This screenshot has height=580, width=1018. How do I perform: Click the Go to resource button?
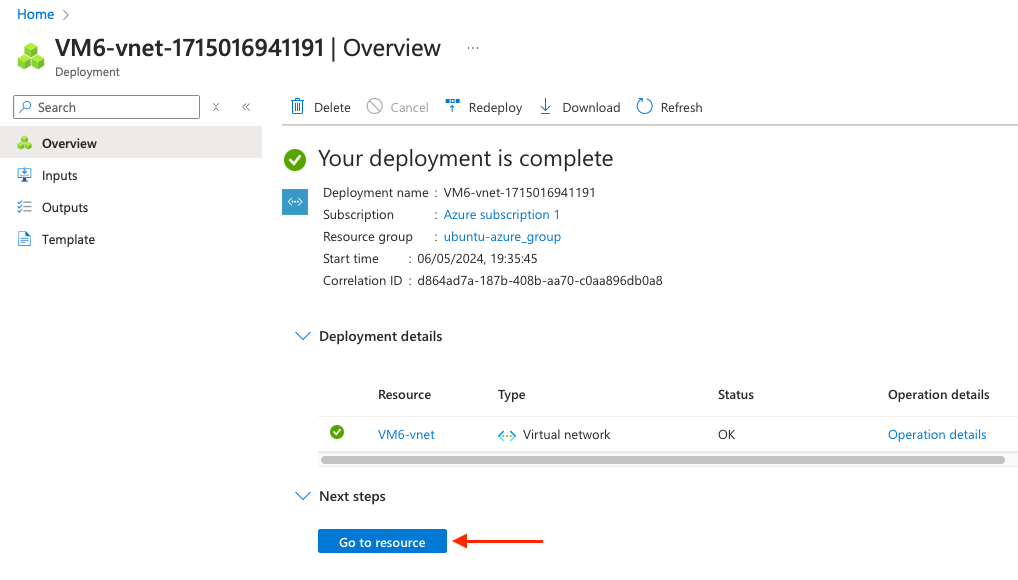point(382,541)
